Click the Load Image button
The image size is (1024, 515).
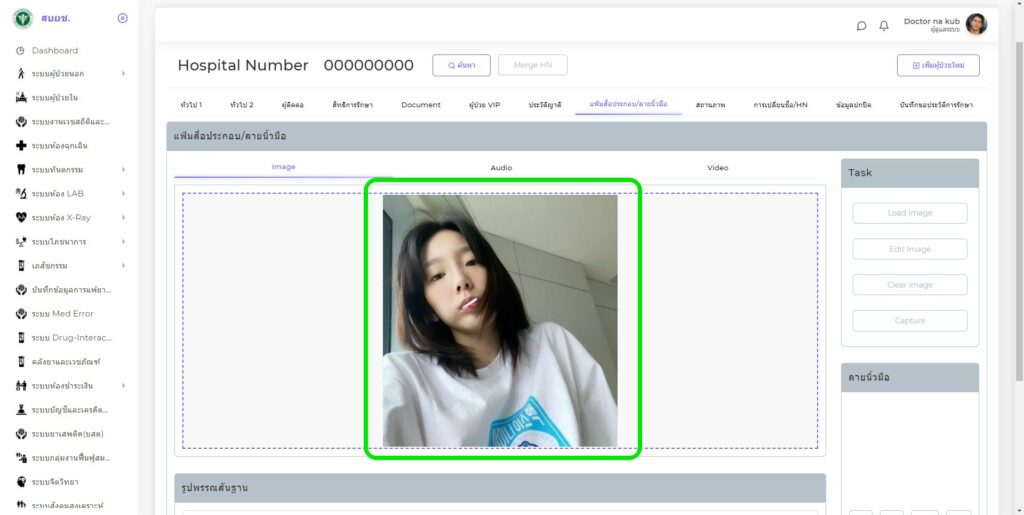coord(909,213)
